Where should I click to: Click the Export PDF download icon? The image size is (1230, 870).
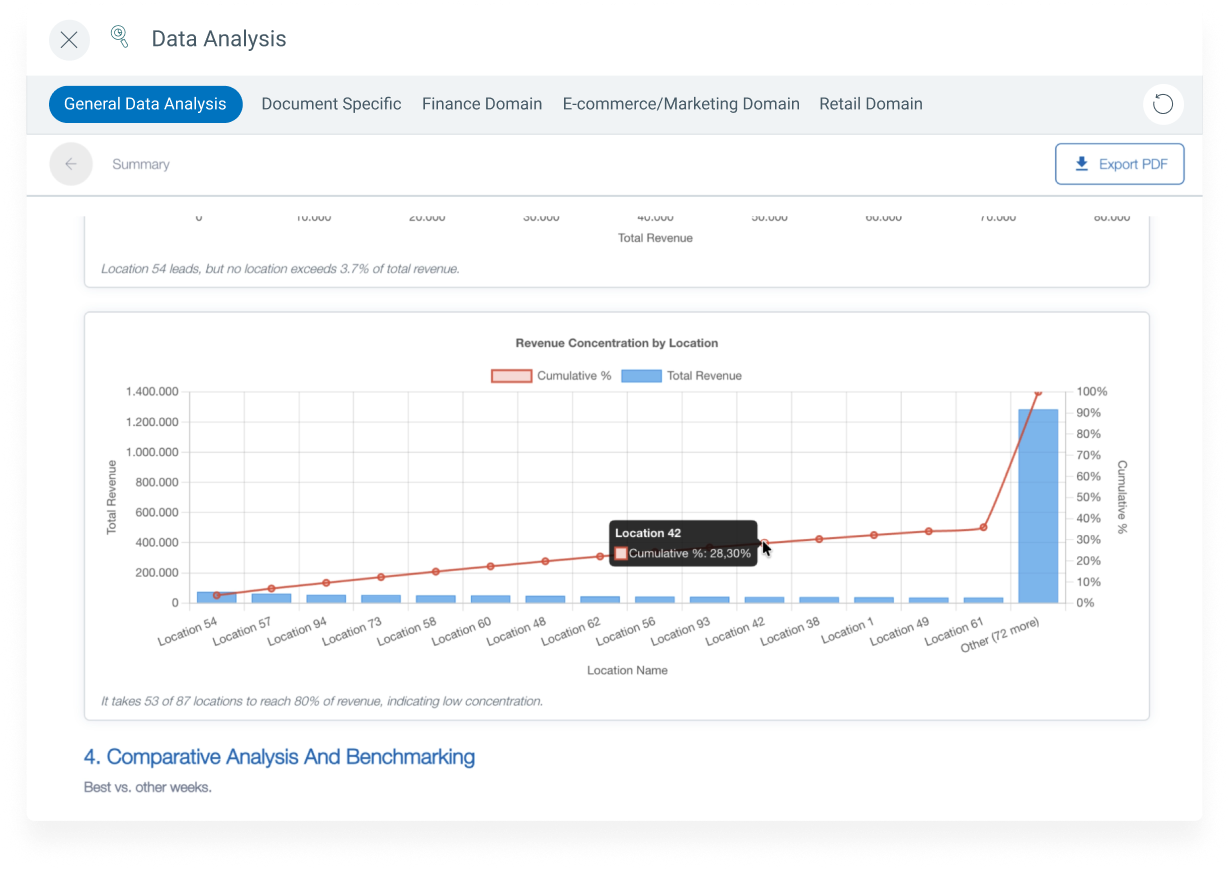click(x=1081, y=164)
